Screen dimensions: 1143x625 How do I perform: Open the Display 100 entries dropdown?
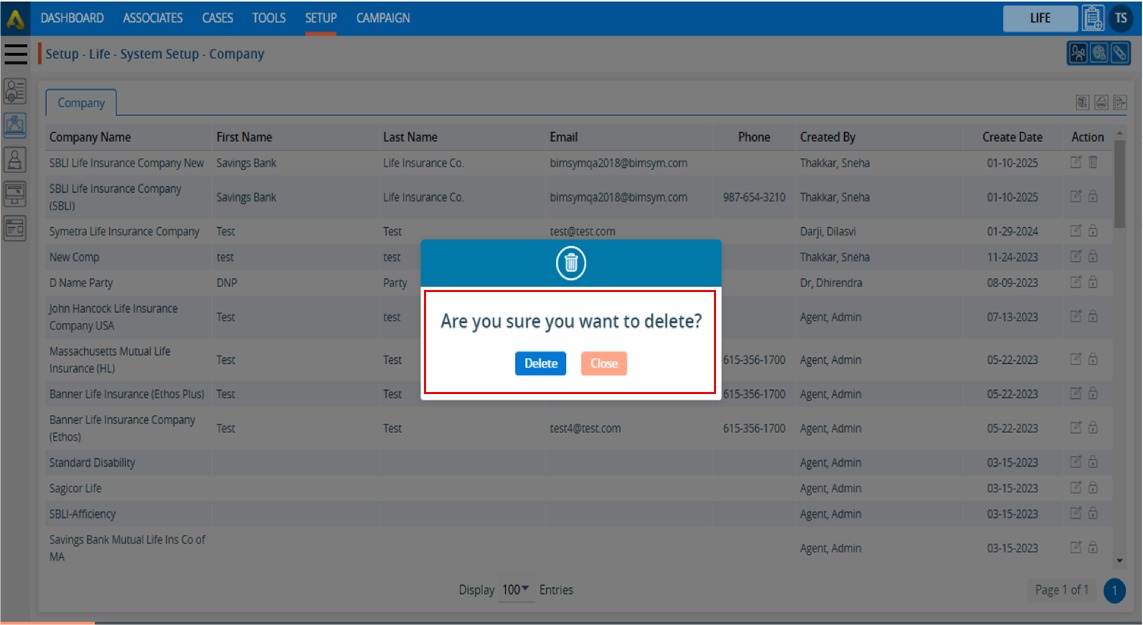coord(516,590)
